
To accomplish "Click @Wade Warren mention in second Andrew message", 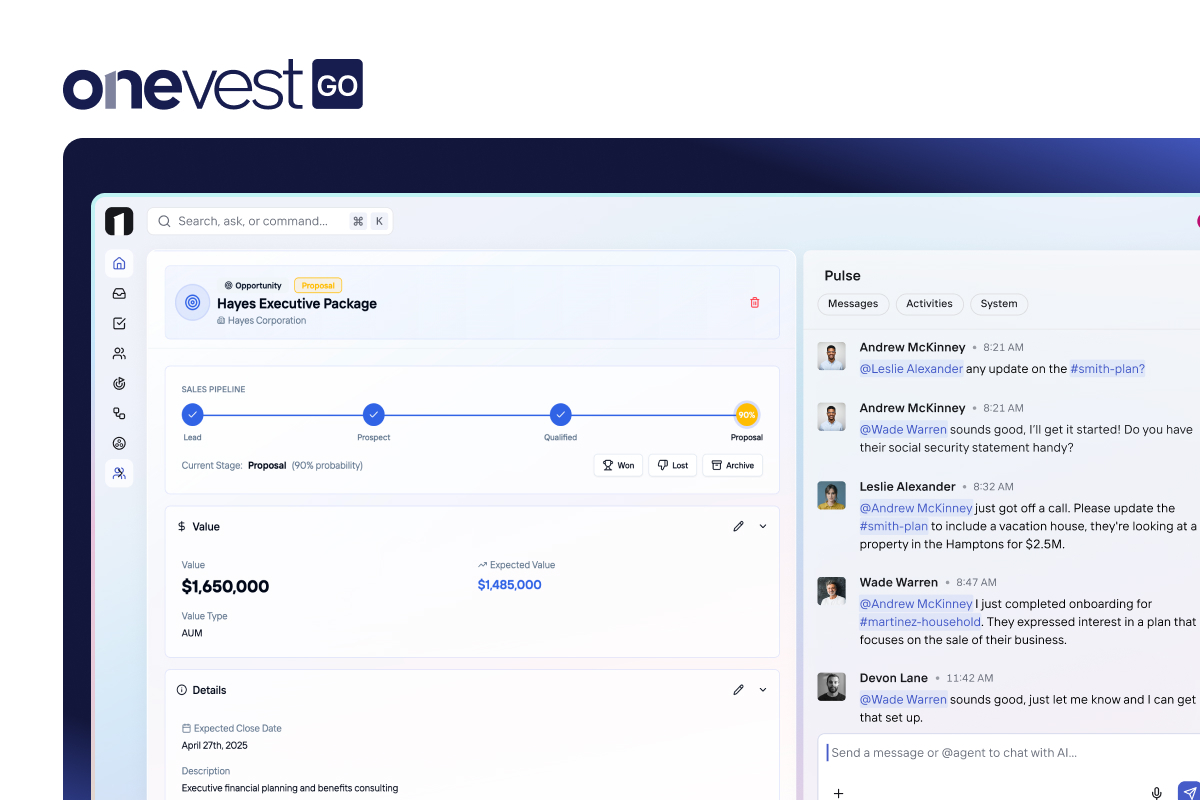I will pyautogui.click(x=903, y=430).
